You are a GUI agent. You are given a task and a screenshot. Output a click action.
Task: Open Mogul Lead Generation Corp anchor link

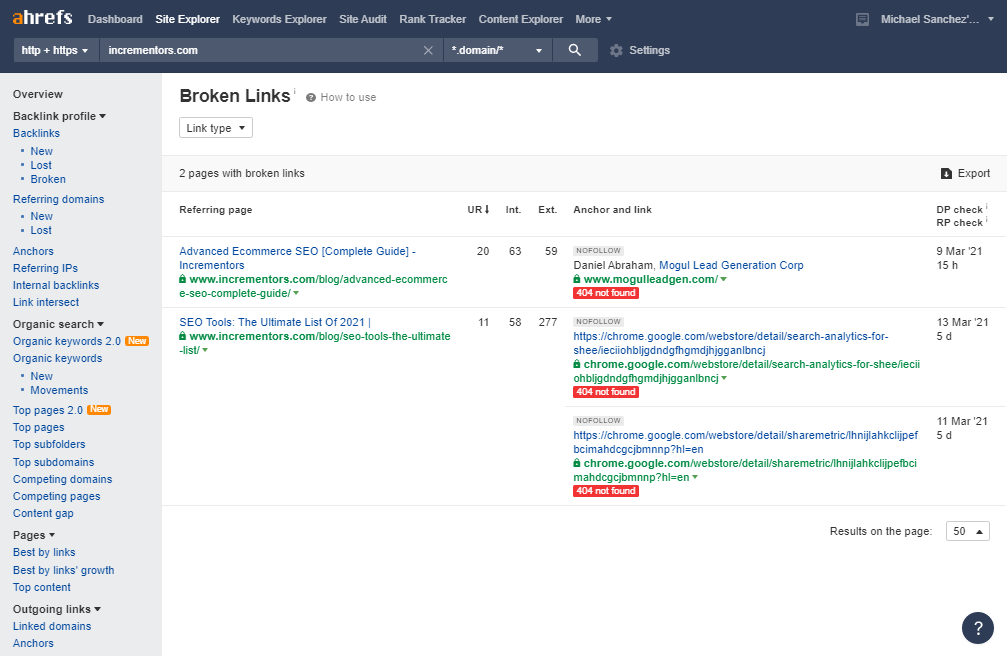(731, 265)
